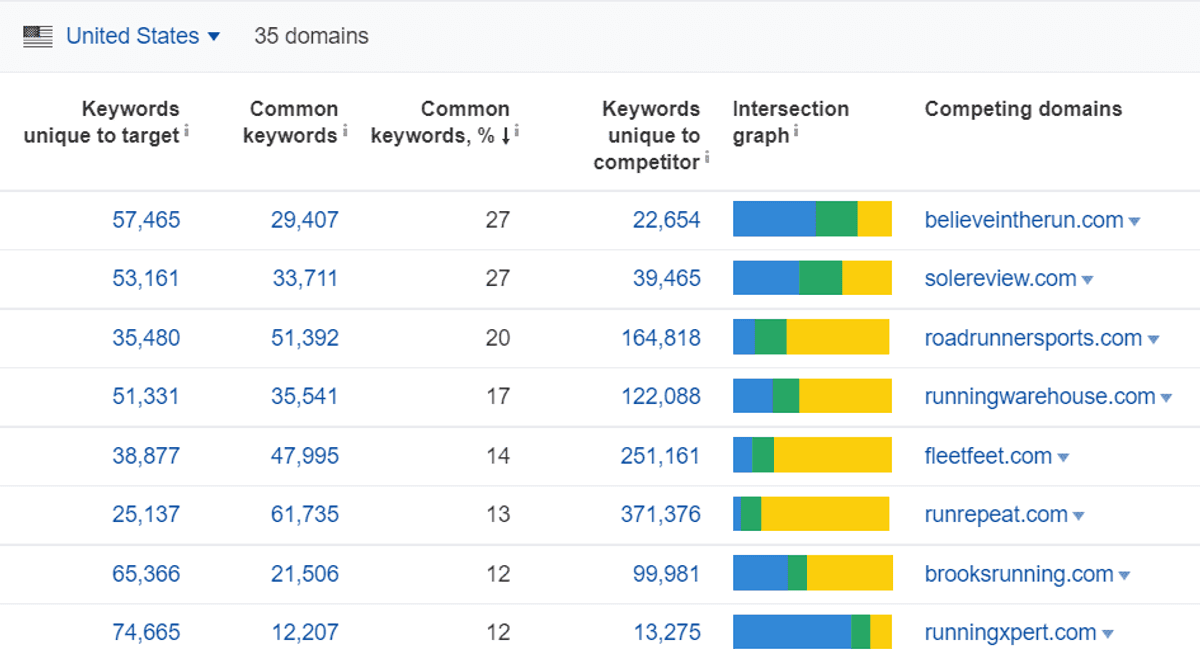
Task: Click info icon beside Common keywords, % header
Action: [x=517, y=130]
